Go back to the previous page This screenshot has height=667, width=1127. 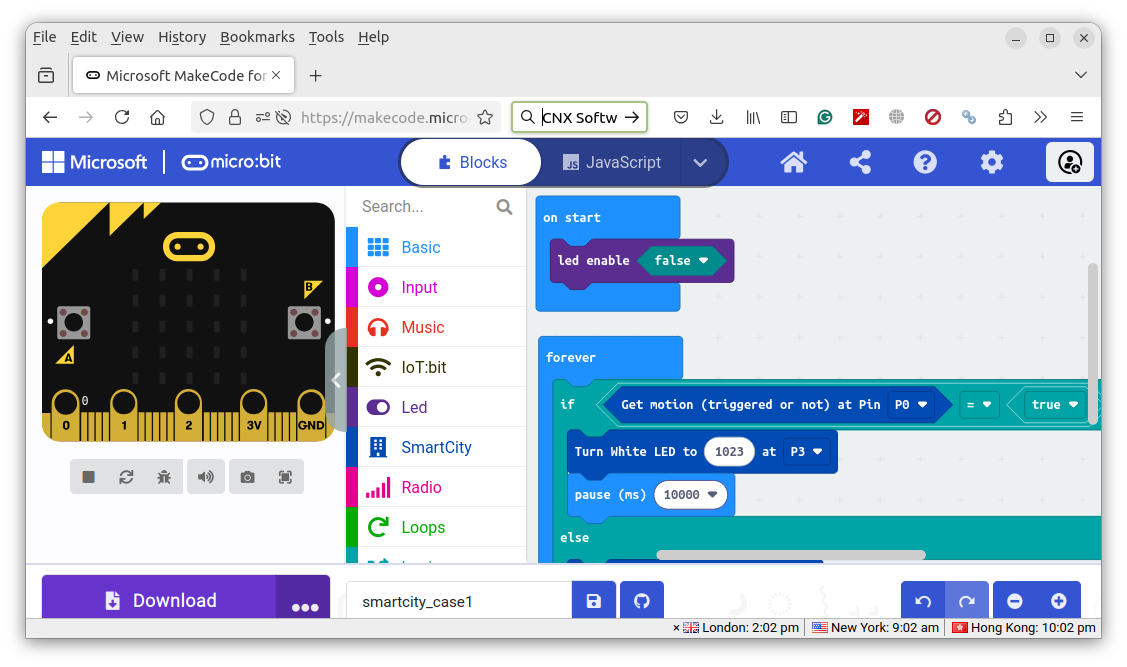click(x=50, y=117)
